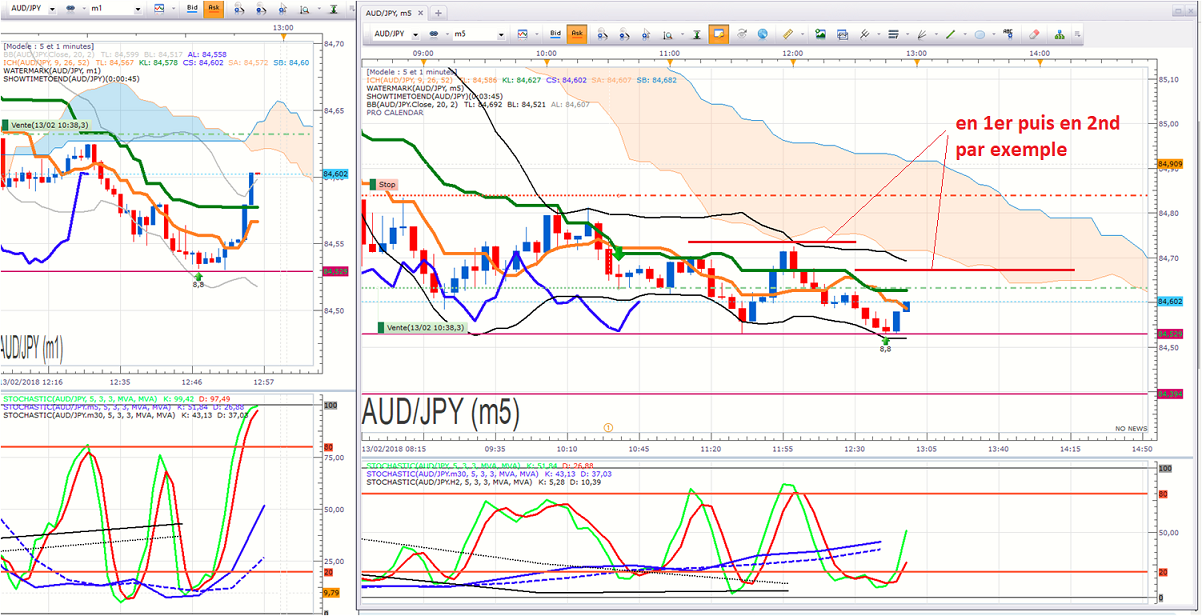Click 84,602 blue price tag on m1 axis

point(335,173)
